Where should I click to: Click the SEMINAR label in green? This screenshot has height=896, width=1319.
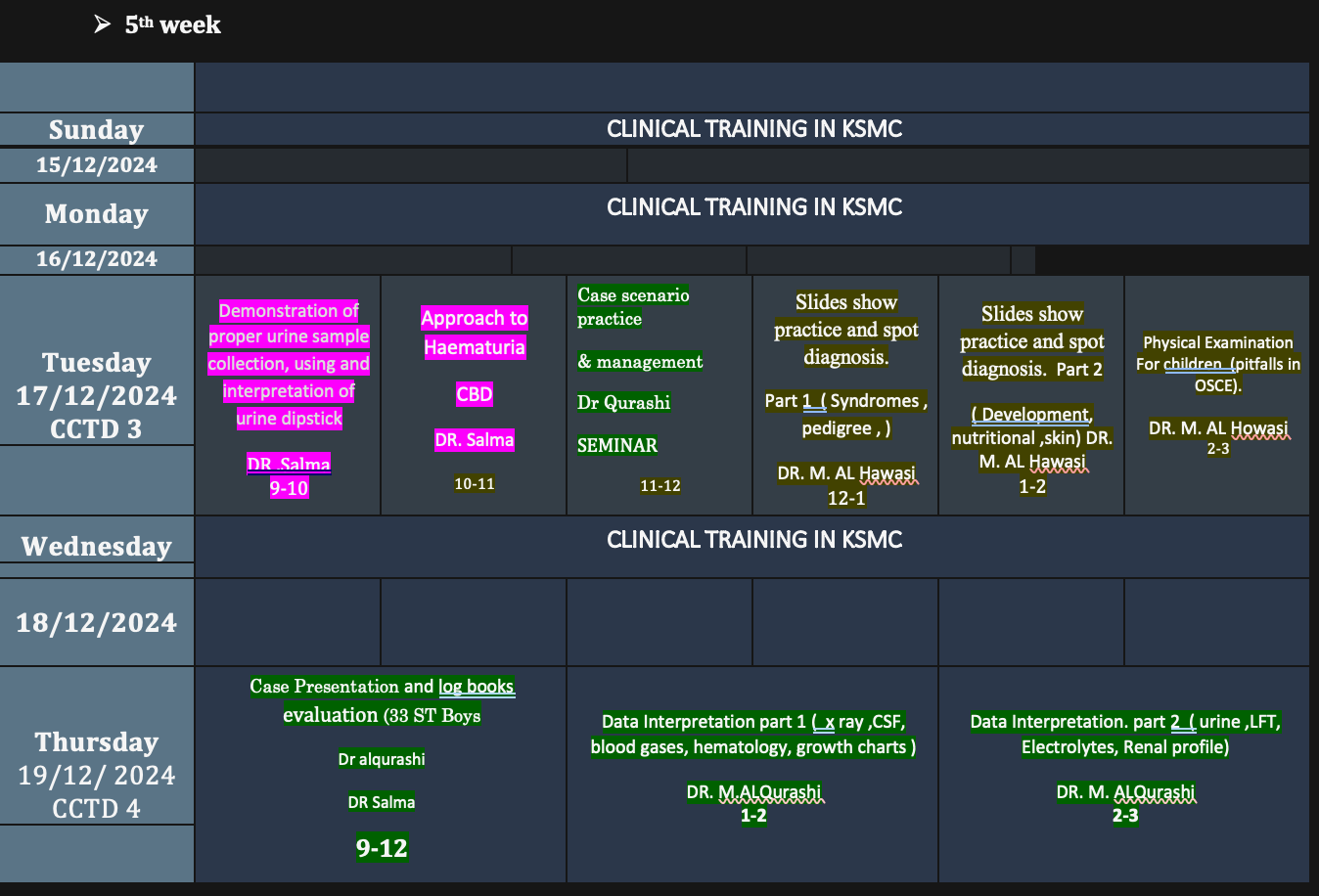point(617,446)
